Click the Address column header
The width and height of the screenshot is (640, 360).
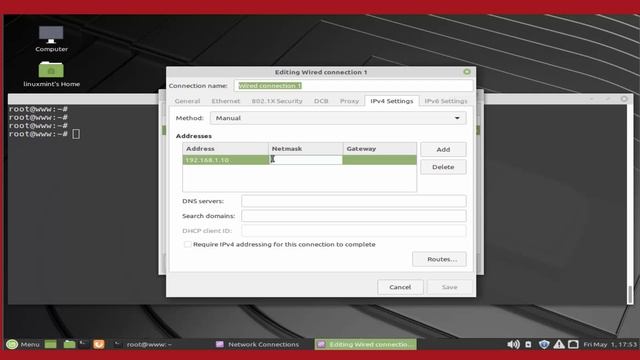coord(225,149)
